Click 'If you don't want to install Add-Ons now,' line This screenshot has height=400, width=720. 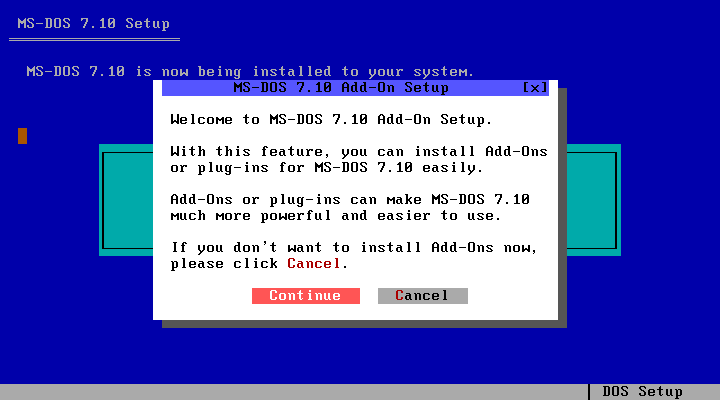pos(354,248)
